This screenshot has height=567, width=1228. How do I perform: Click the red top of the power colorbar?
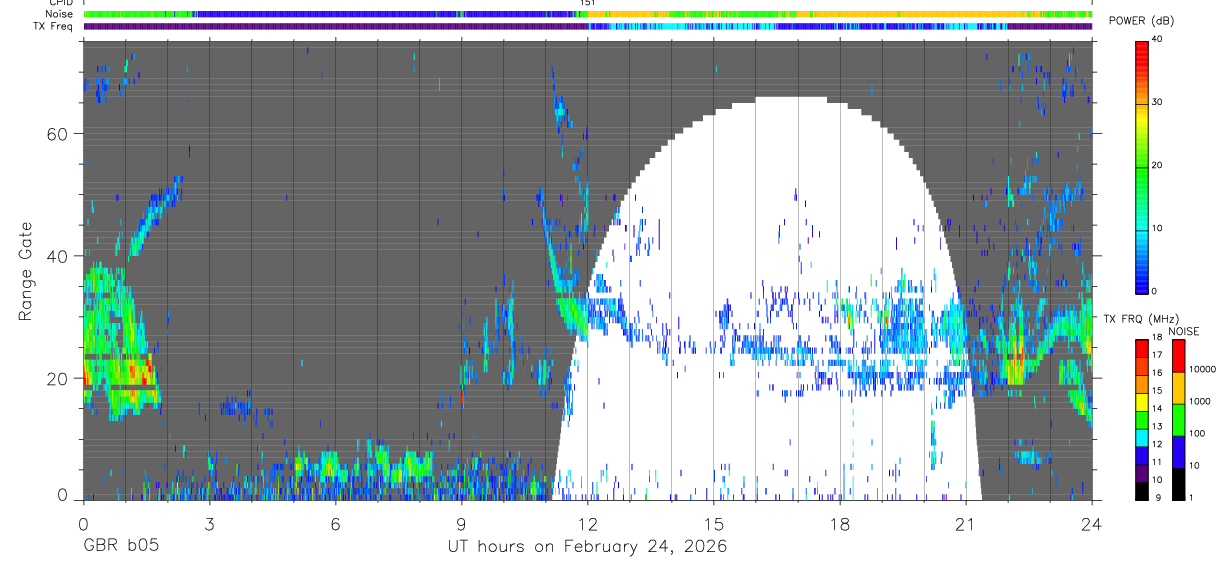tap(1141, 46)
